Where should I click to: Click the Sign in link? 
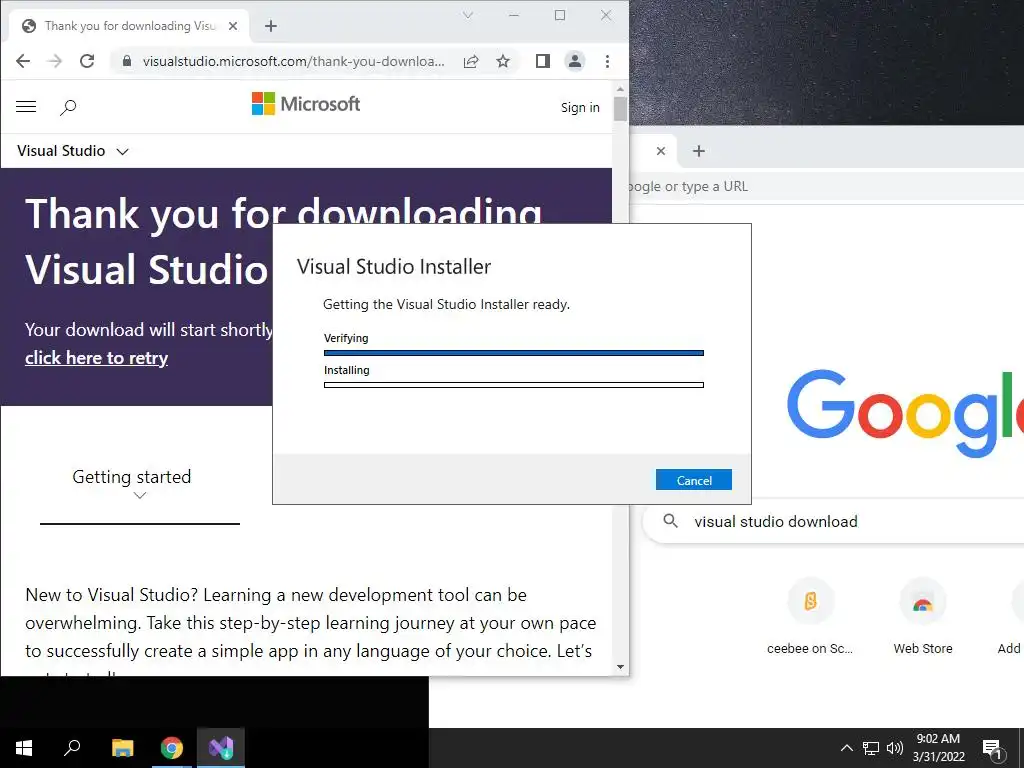[580, 108]
